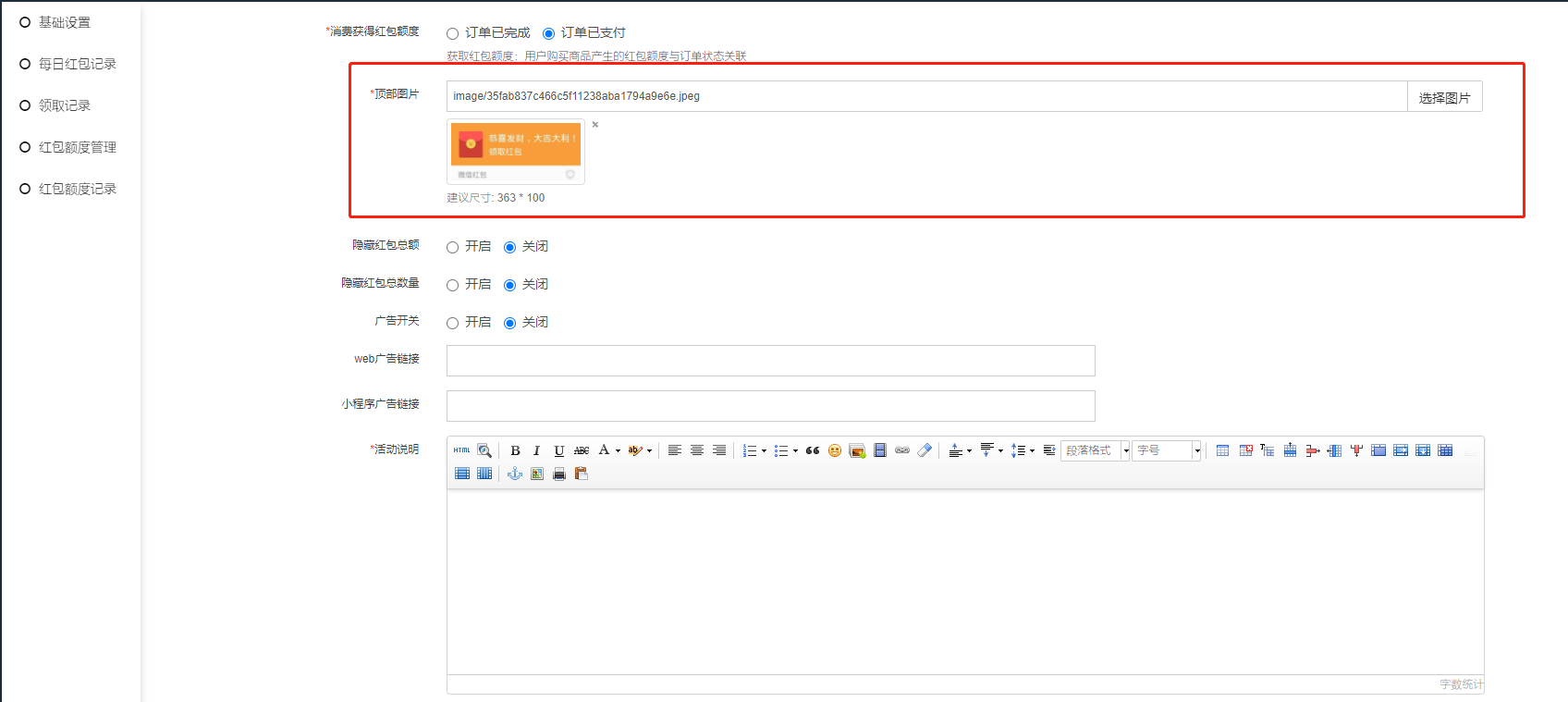The image size is (1568, 702).
Task: Select the 订单已完成 radio option
Action: point(453,34)
